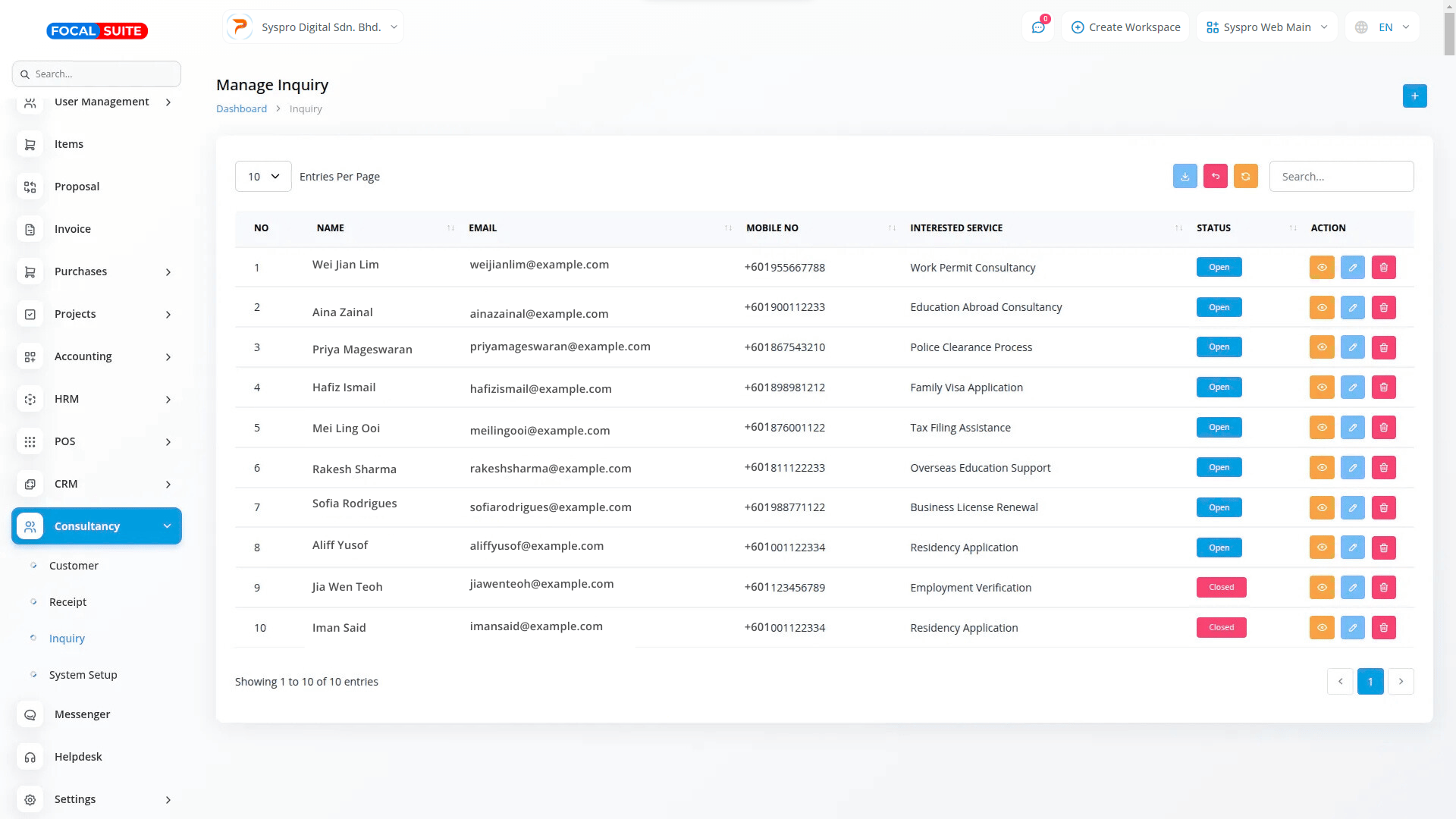The width and height of the screenshot is (1456, 819).
Task: Open the Syspro Digital Sdn. Bhd. company dropdown
Action: (313, 27)
